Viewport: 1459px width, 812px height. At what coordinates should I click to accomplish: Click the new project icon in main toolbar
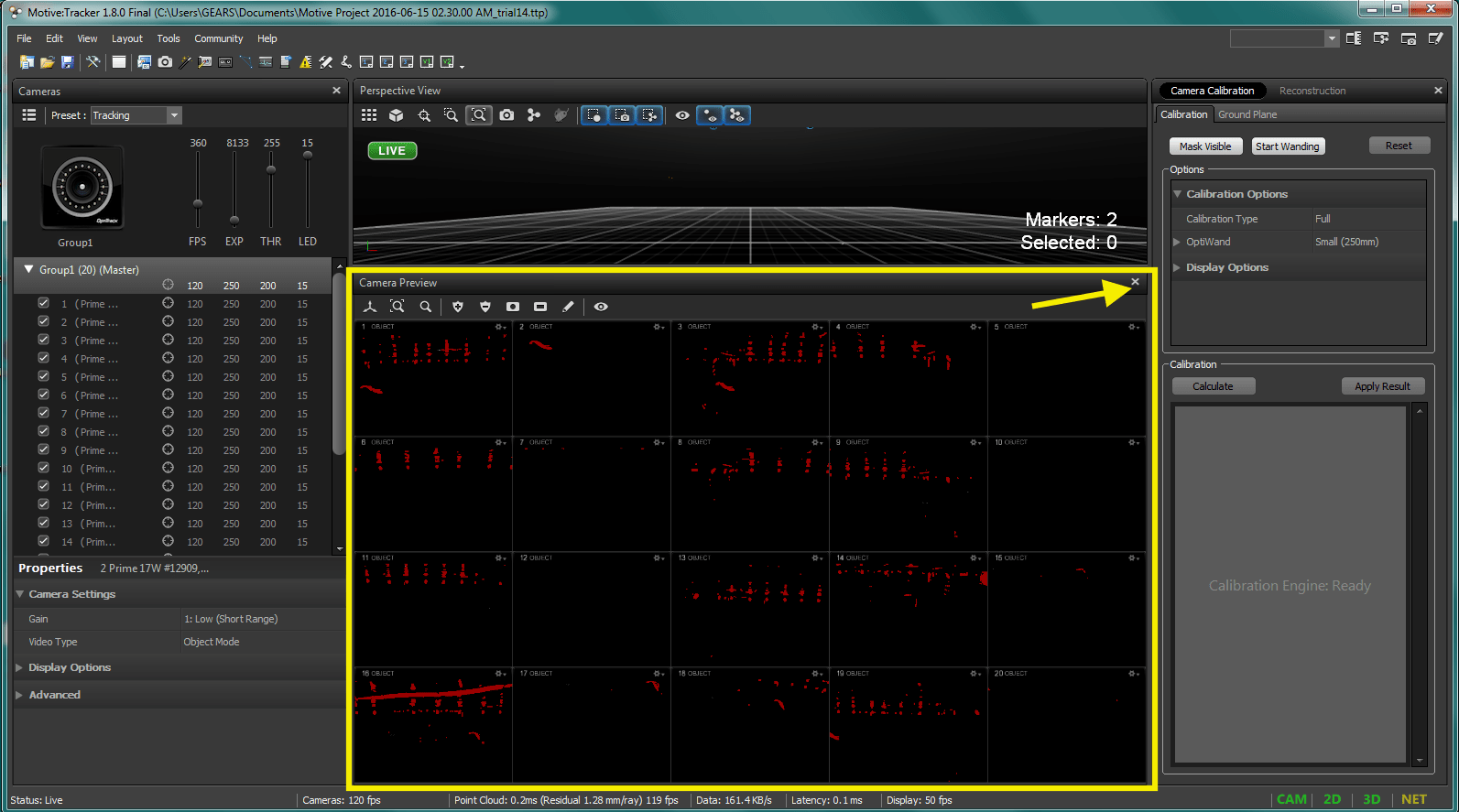pyautogui.click(x=27, y=62)
